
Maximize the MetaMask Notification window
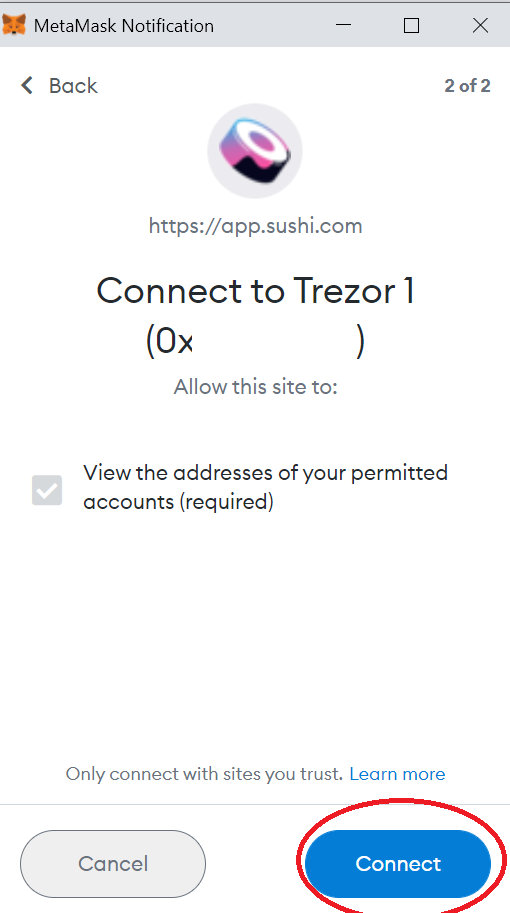pos(412,25)
